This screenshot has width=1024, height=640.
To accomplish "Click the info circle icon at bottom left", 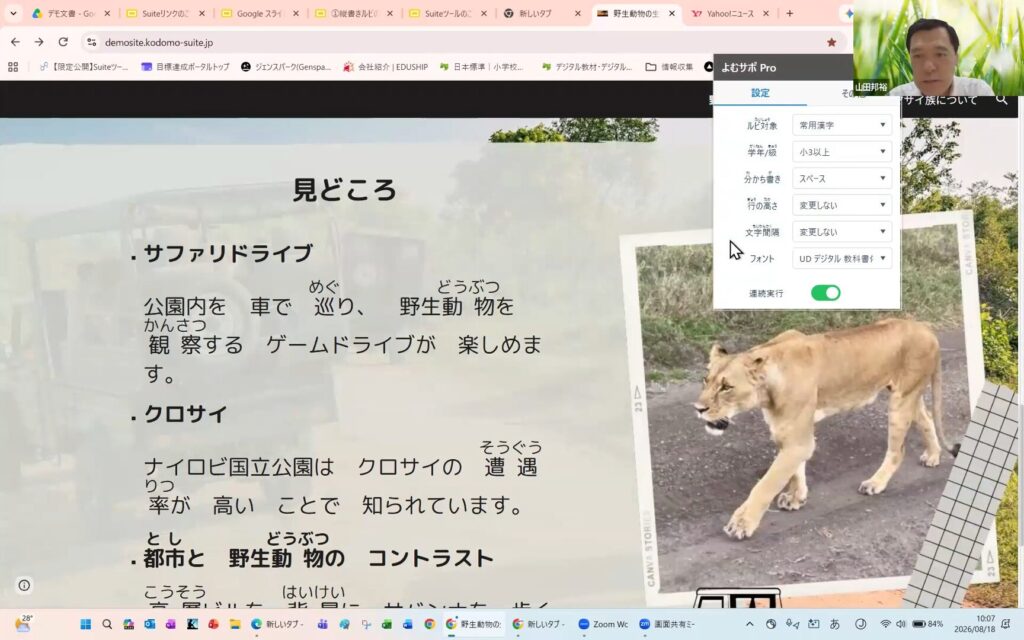I will 24,585.
